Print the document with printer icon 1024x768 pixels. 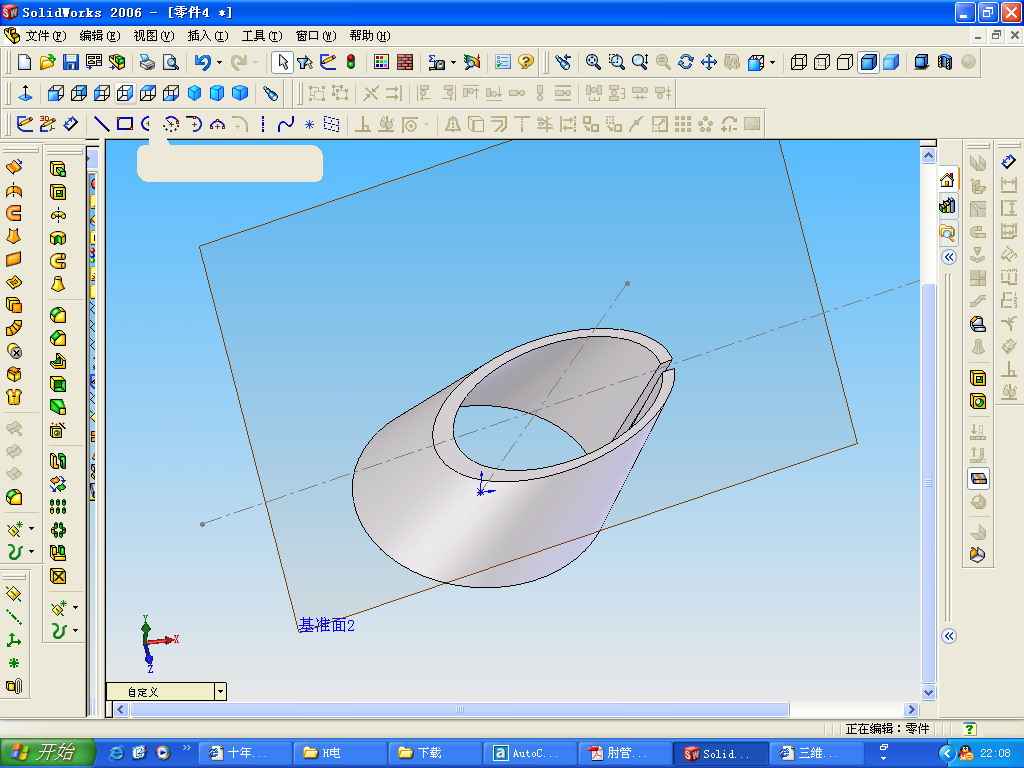point(147,62)
